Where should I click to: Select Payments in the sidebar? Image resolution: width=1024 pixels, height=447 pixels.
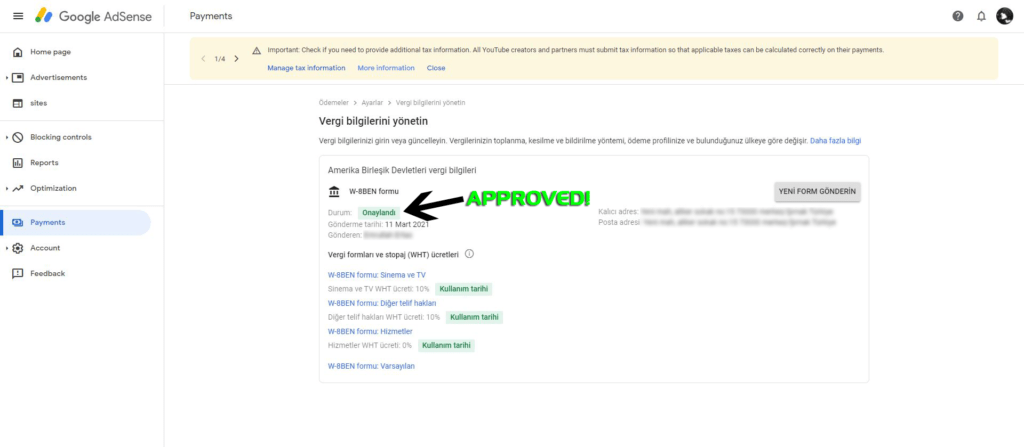click(x=75, y=222)
